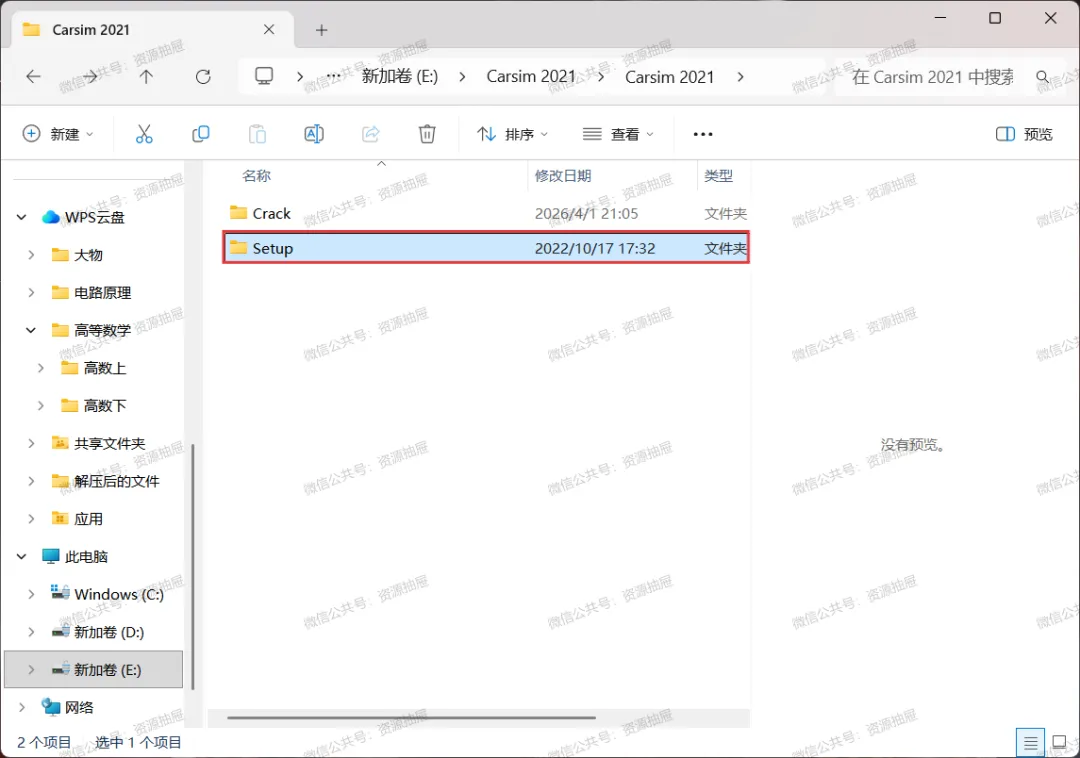
Task: Select 新加卷 (E:) in sidebar
Action: (x=94, y=669)
